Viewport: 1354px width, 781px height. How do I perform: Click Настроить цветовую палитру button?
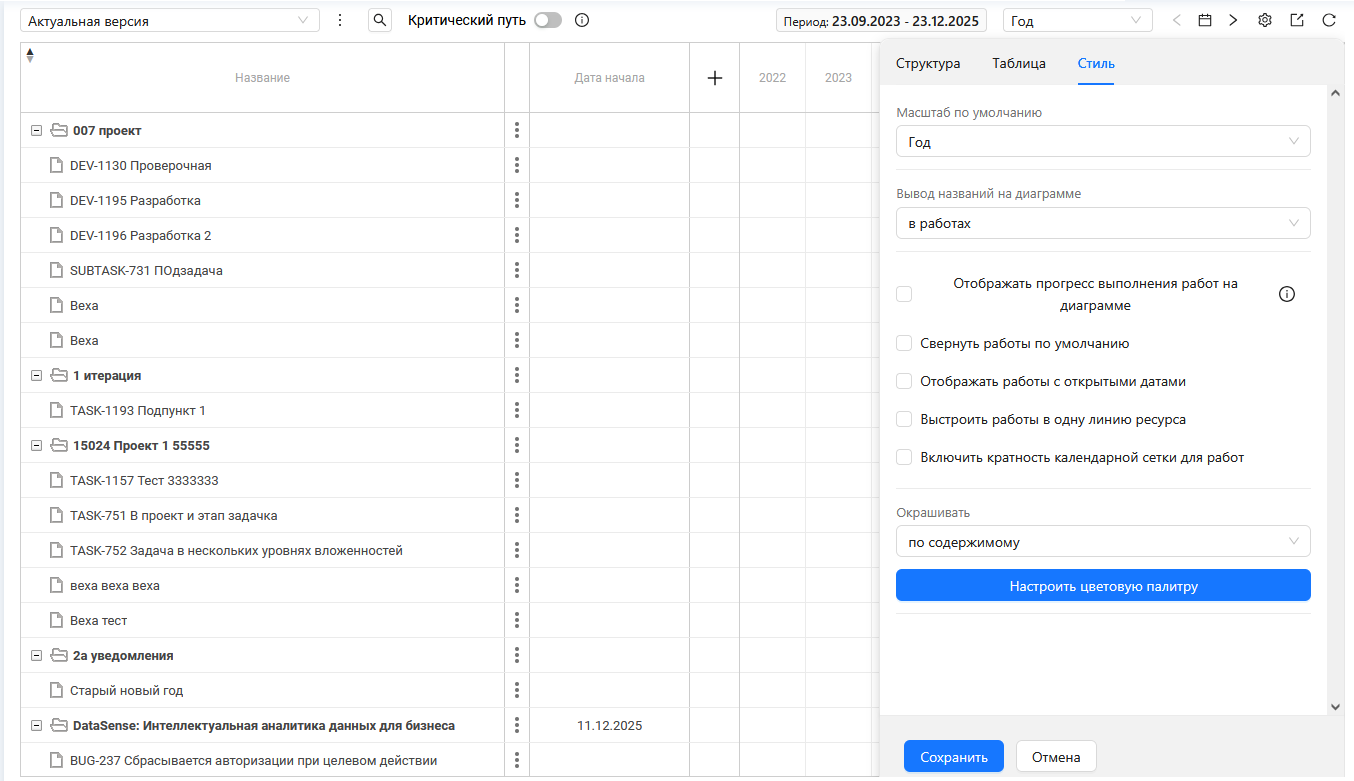(x=1103, y=586)
